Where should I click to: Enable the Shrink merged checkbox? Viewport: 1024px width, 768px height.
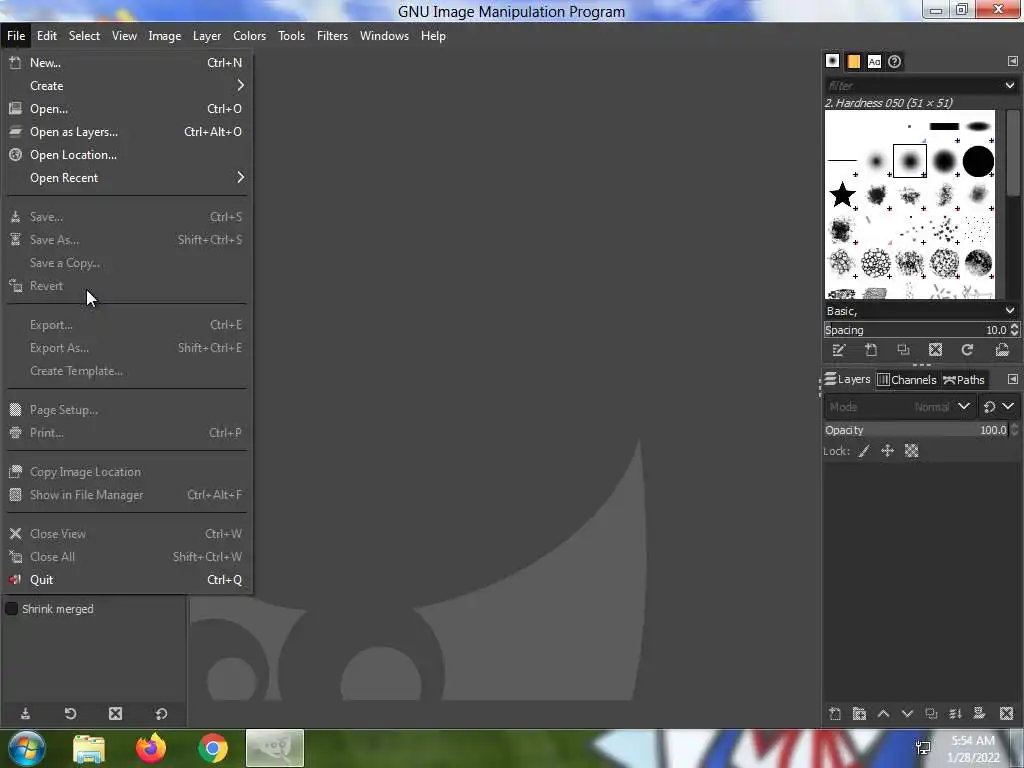pyautogui.click(x=11, y=609)
